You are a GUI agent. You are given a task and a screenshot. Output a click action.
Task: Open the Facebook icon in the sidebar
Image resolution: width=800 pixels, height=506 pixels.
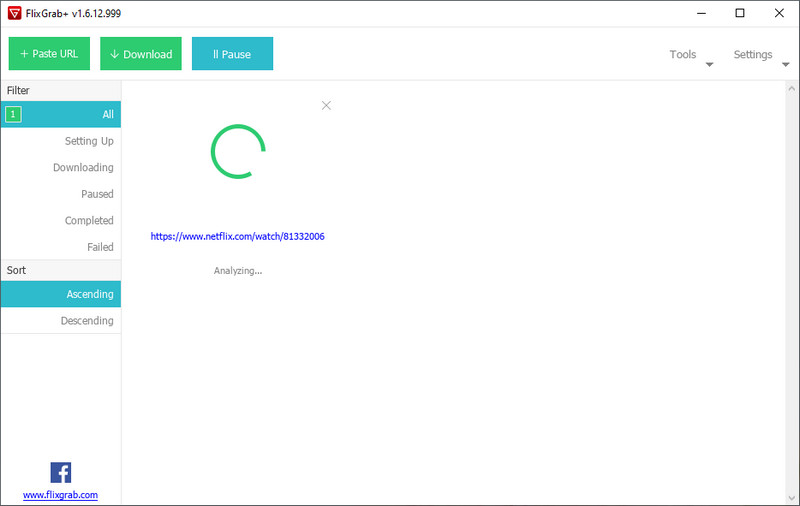pyautogui.click(x=61, y=472)
